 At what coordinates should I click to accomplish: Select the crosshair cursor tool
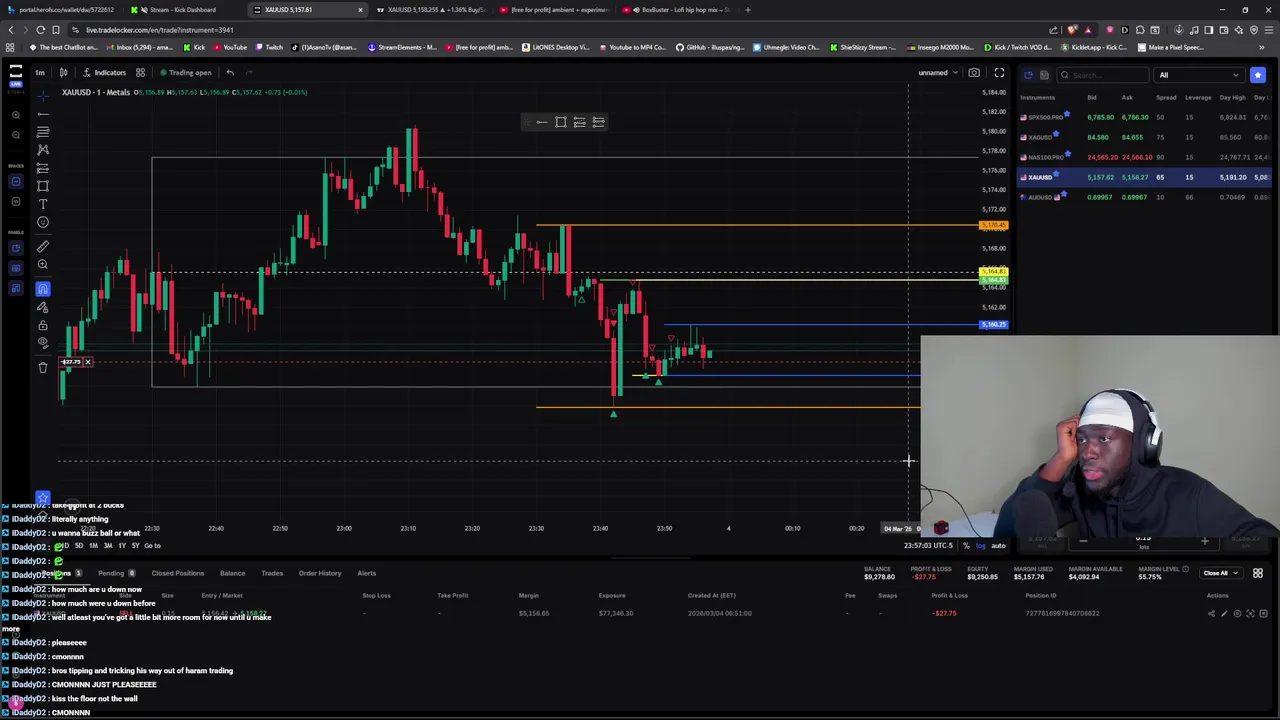click(x=43, y=96)
